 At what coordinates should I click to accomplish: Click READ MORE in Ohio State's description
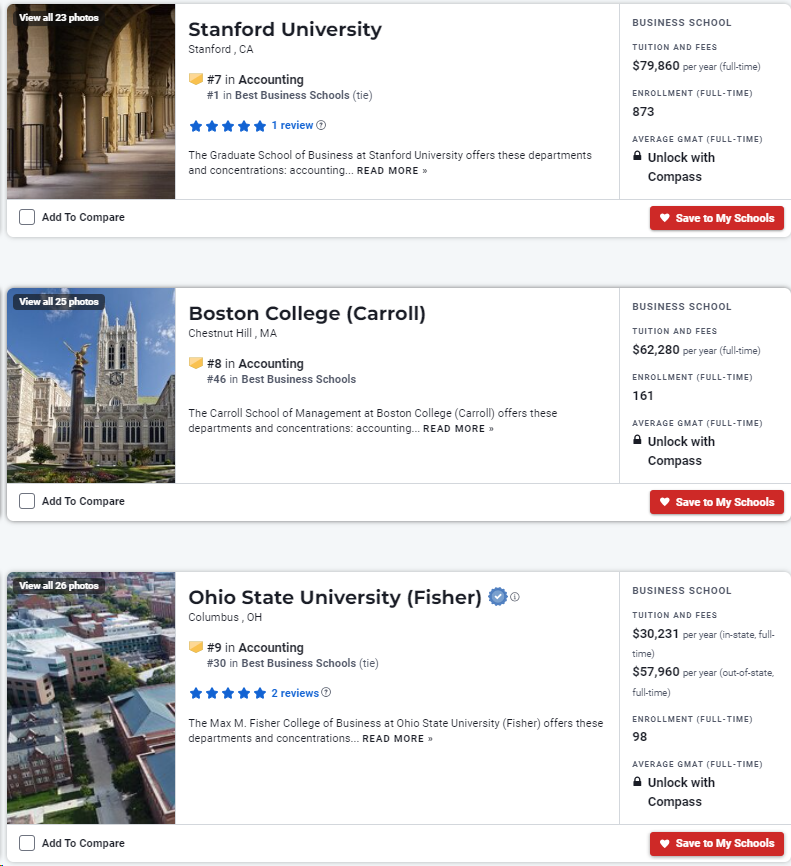397,738
